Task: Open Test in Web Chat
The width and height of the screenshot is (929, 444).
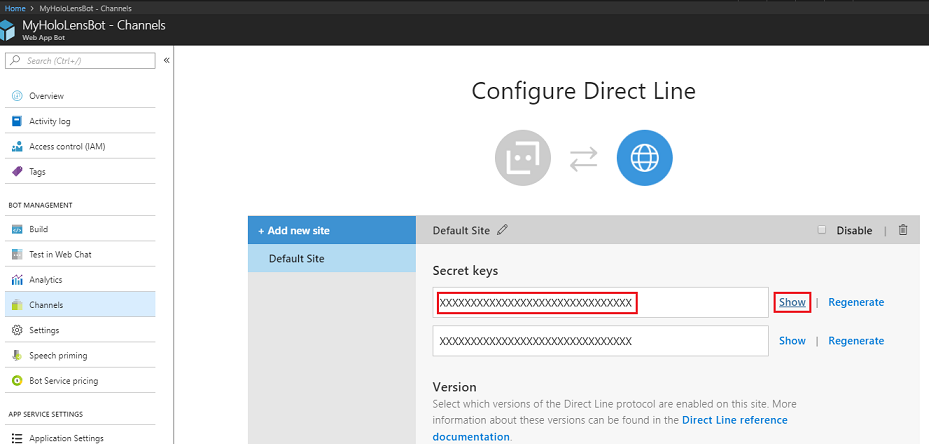Action: 59,254
